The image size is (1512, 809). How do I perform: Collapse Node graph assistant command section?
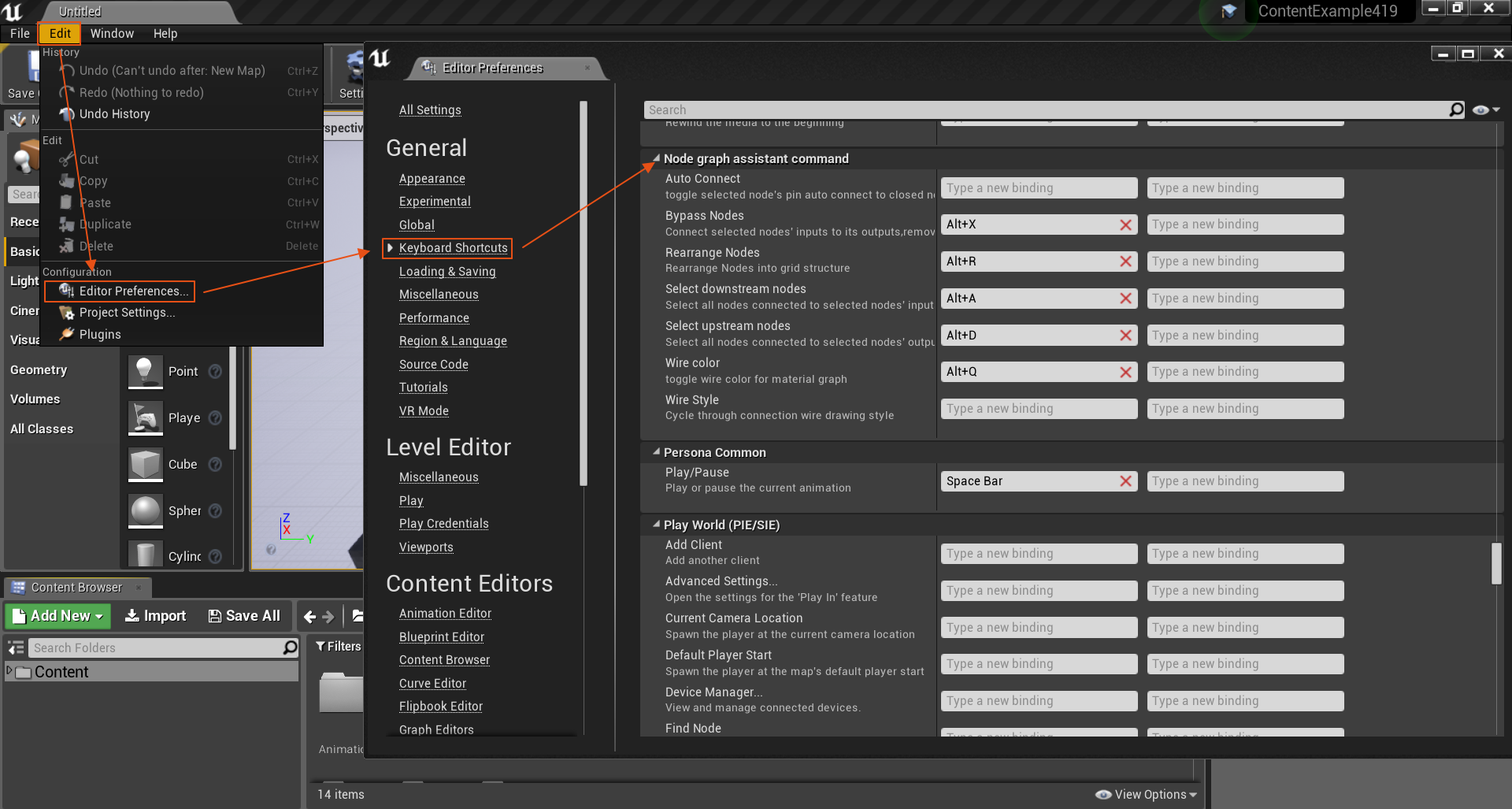(x=655, y=158)
